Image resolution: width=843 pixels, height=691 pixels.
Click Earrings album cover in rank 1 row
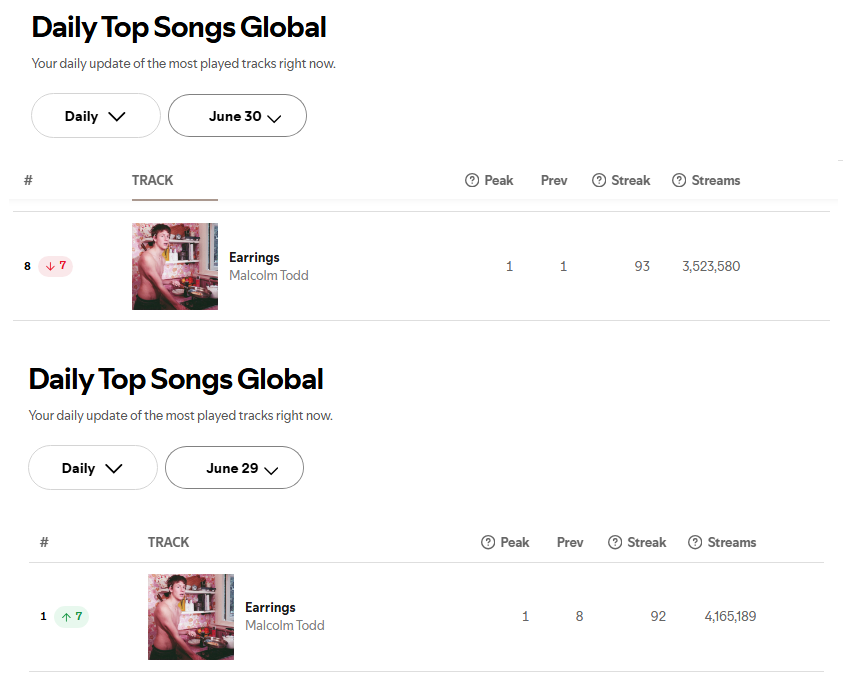191,617
